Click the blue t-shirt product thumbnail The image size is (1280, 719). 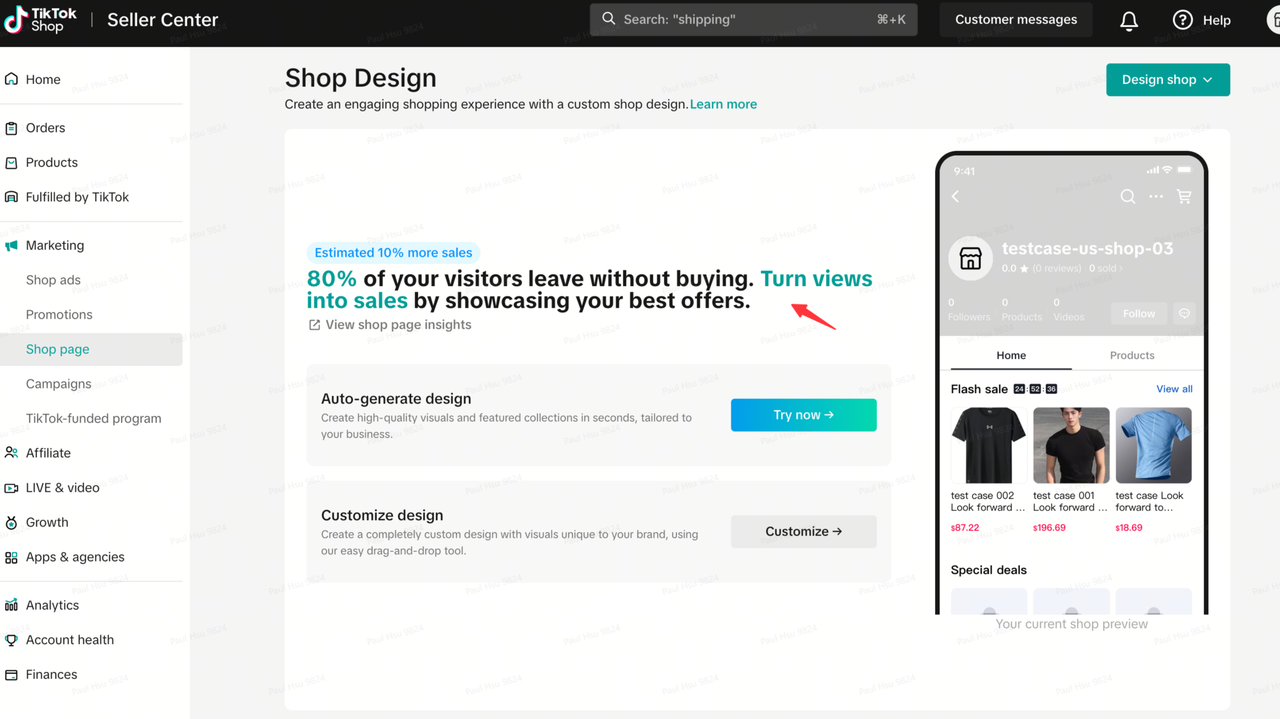pyautogui.click(x=1153, y=445)
